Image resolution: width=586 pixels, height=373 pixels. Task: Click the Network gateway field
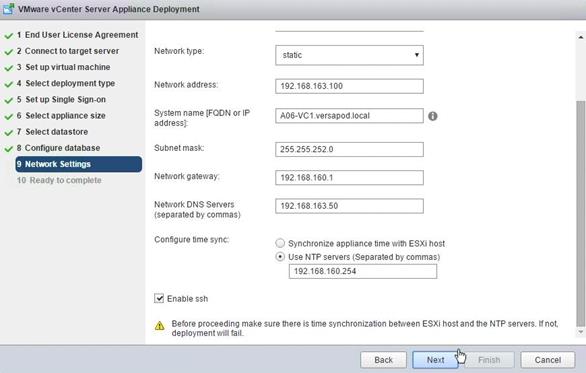[x=349, y=178]
